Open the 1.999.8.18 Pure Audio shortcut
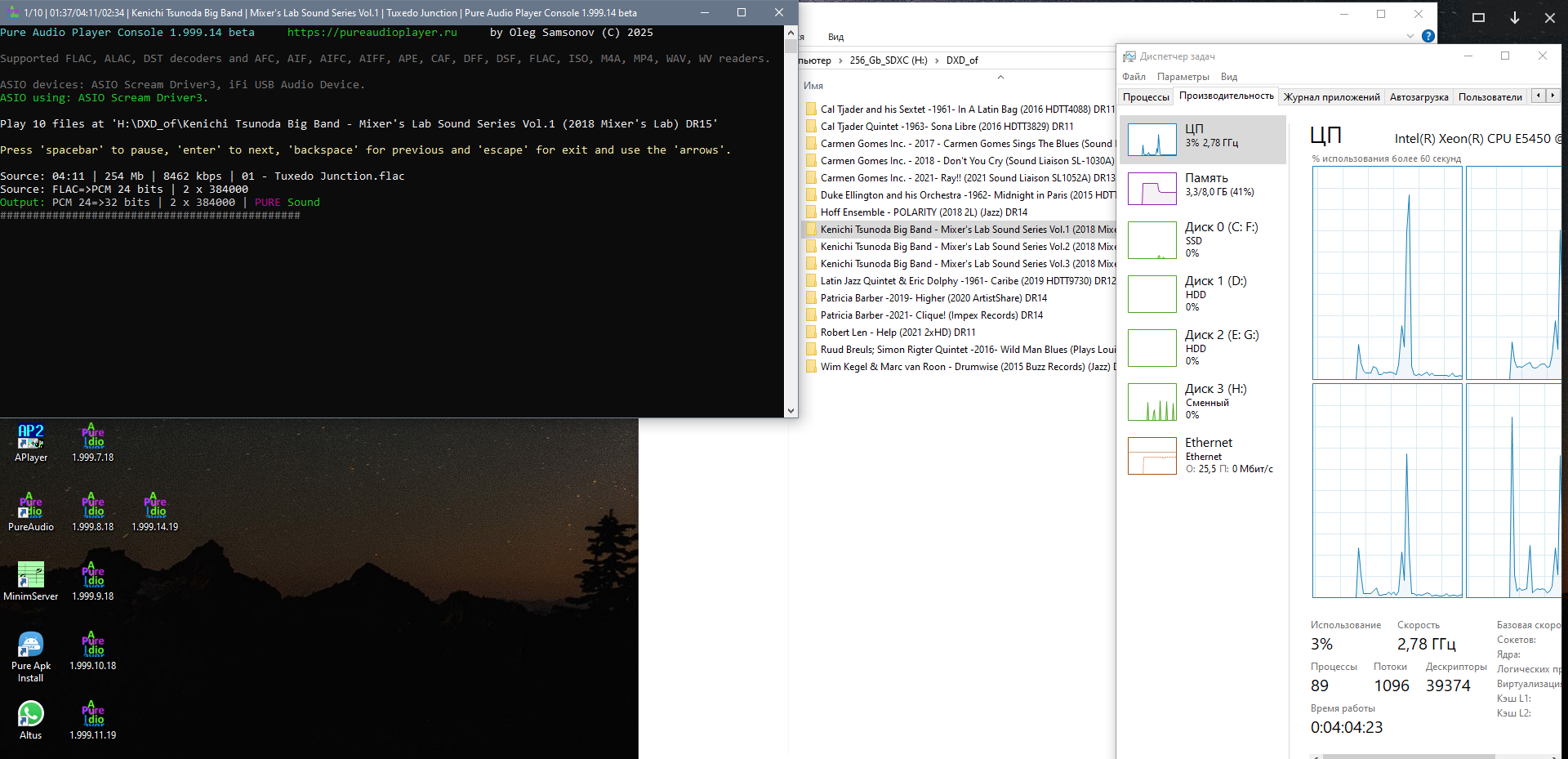Screen dimensions: 1568x759 (93, 511)
